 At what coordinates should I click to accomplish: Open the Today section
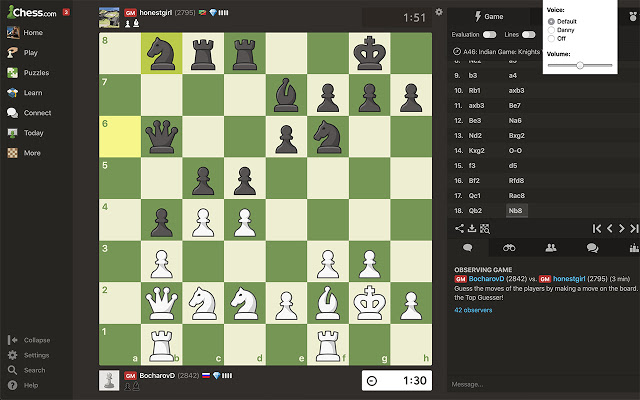point(25,133)
